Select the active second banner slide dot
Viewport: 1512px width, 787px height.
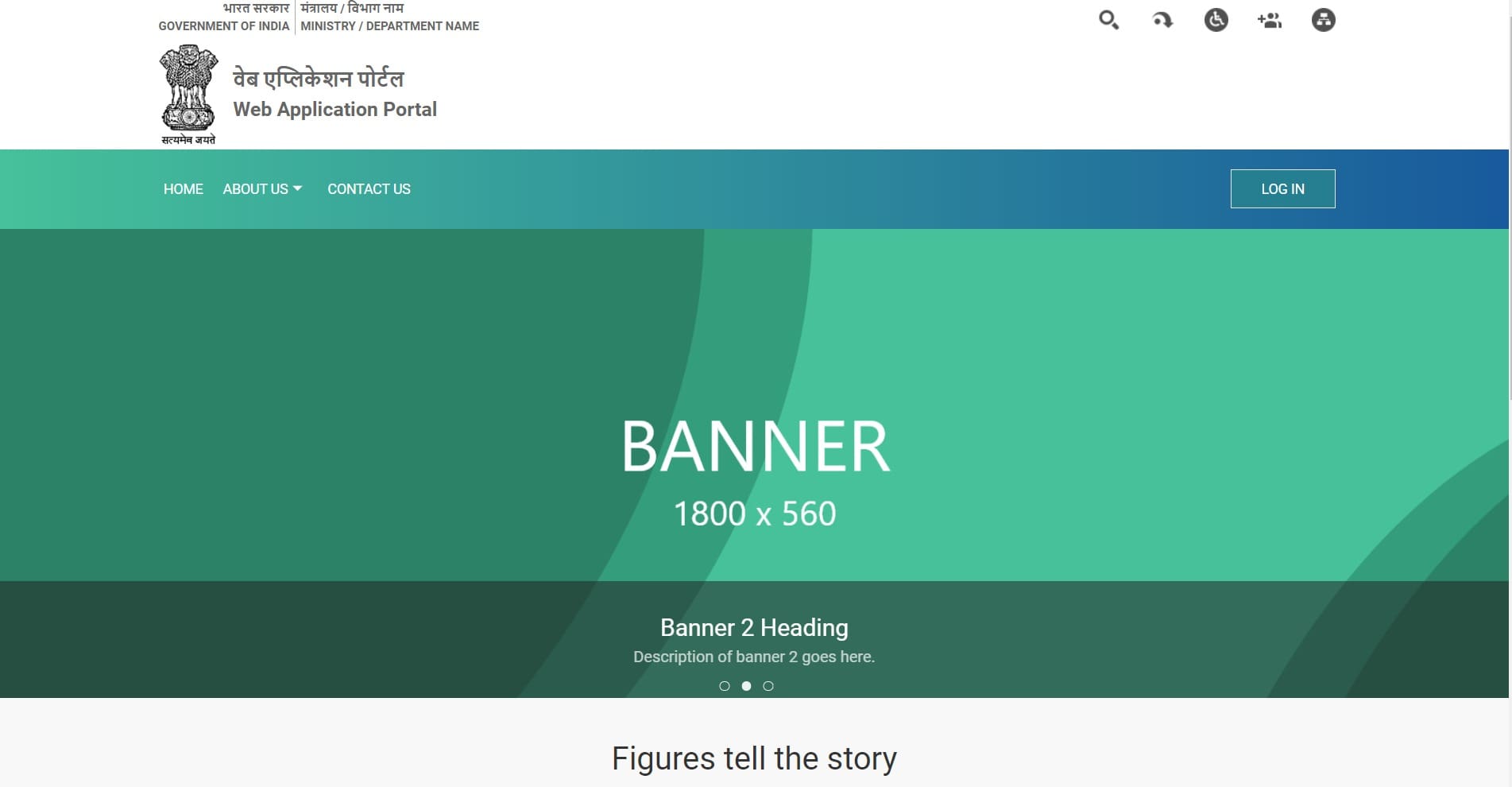pos(746,686)
